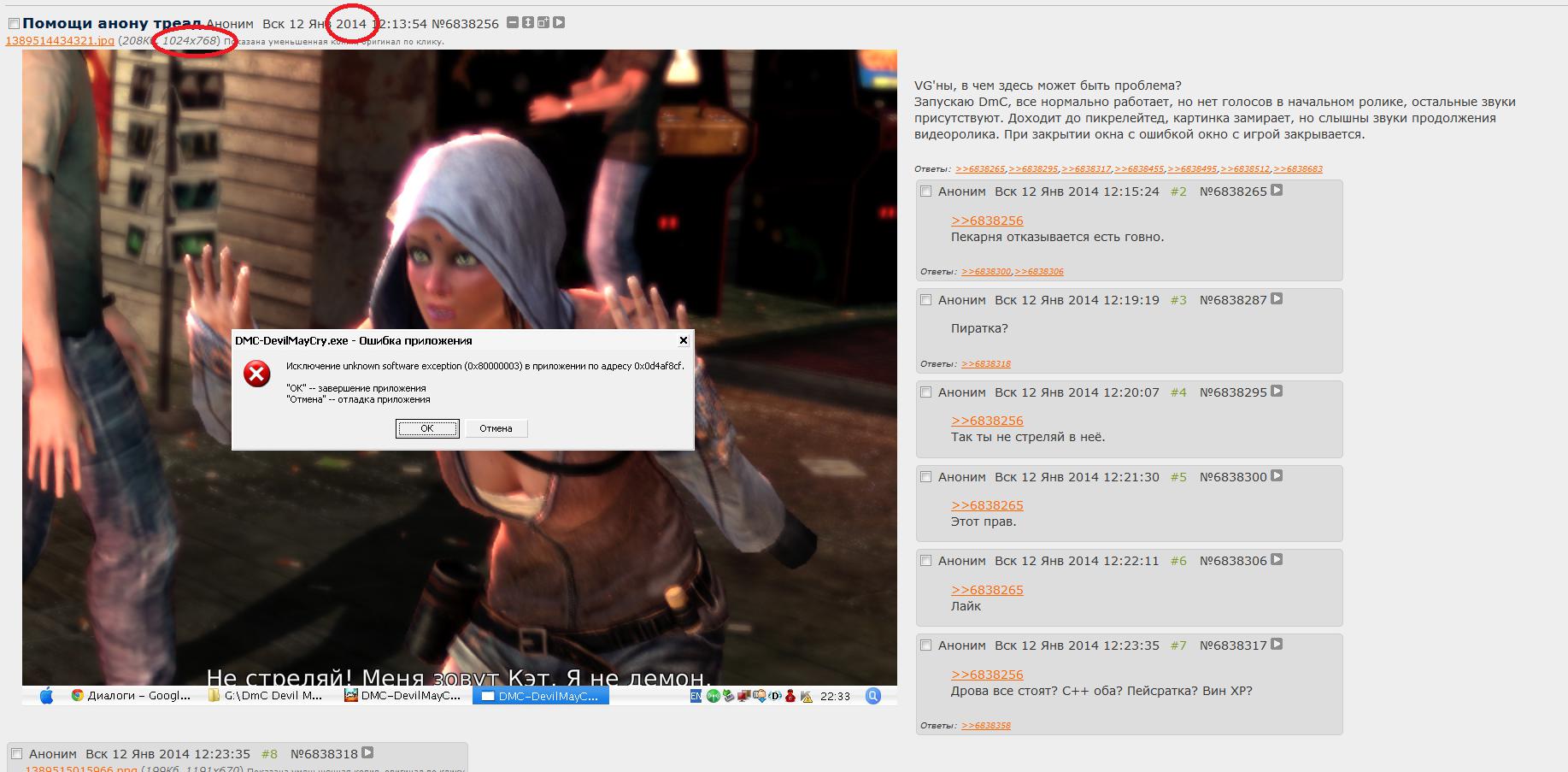Click post number №6838306
The height and width of the screenshot is (772, 1568).
[1233, 561]
